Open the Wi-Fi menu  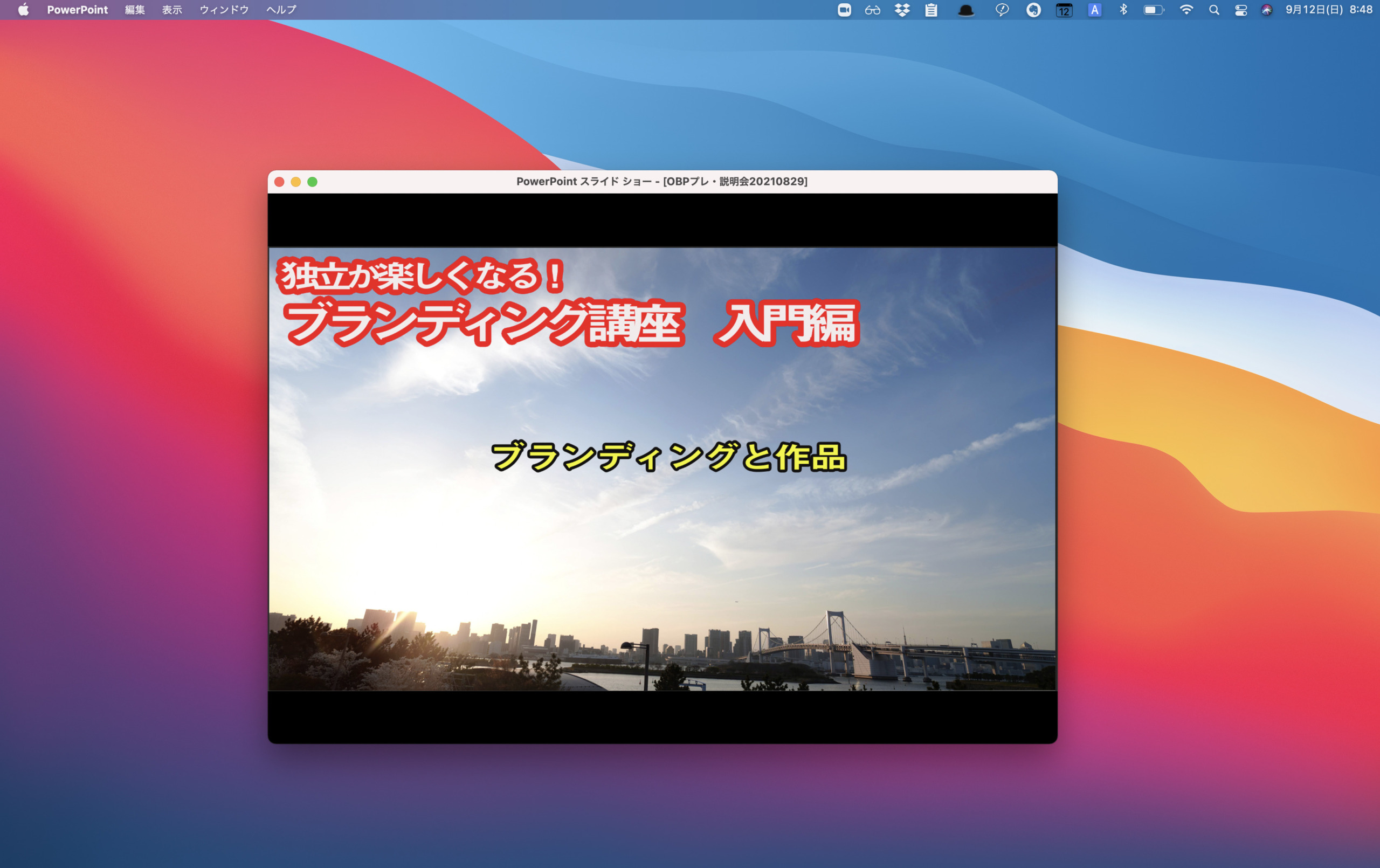[x=1186, y=10]
